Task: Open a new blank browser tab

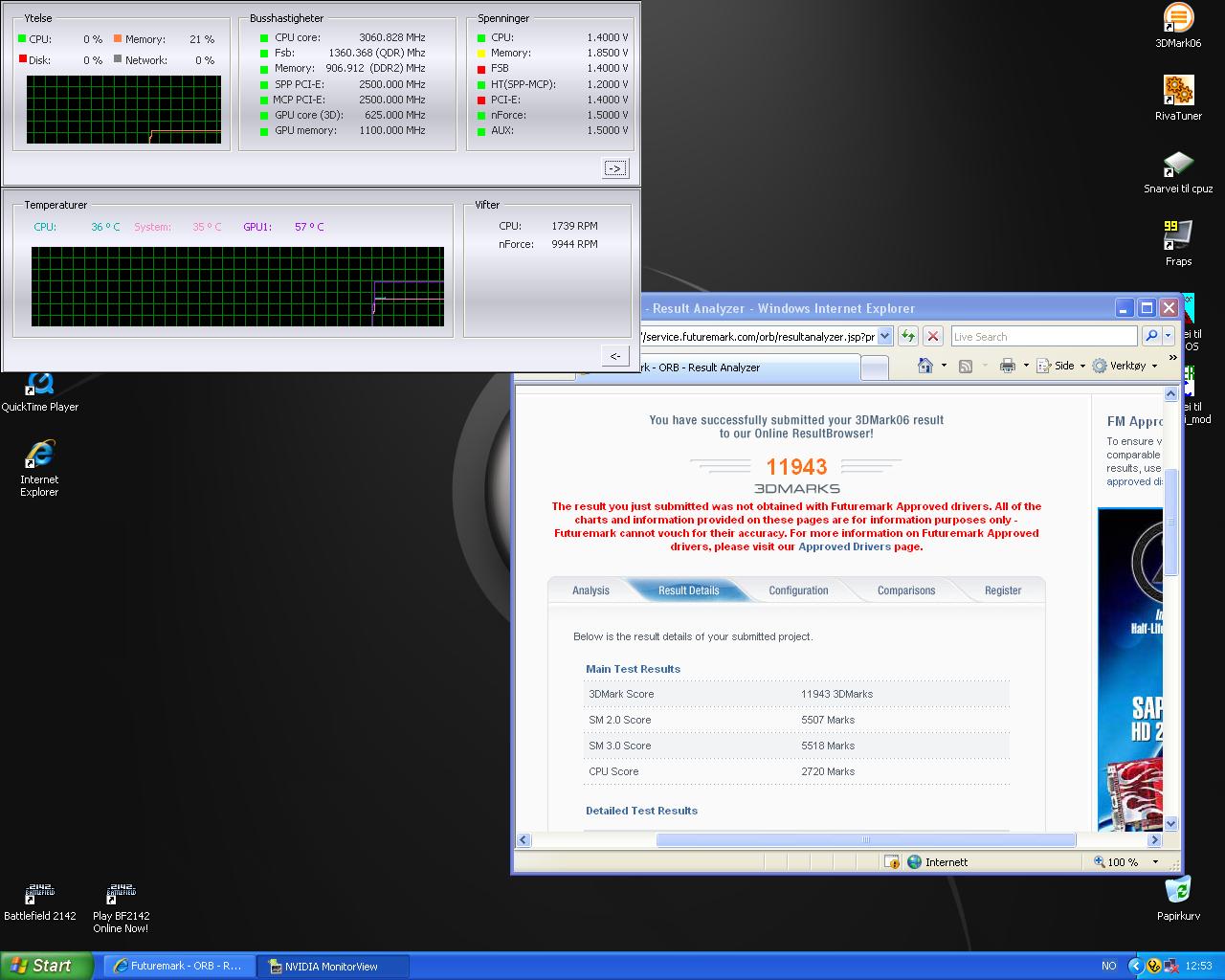Action: [874, 367]
